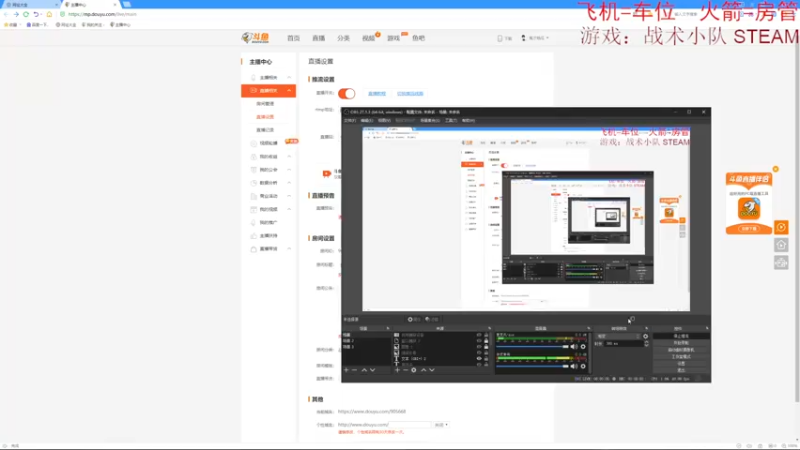
Task: Open the browser home page icon
Action: (x=49, y=14)
